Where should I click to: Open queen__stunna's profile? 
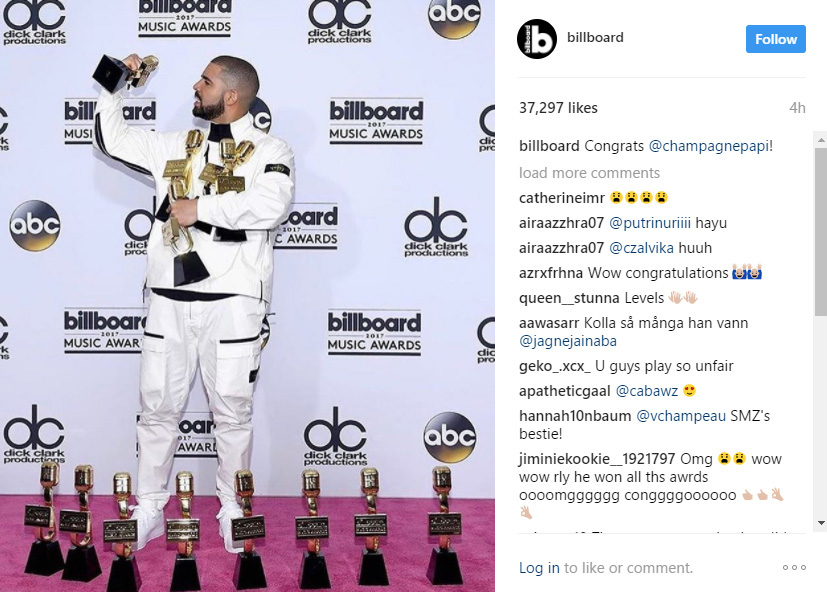tap(569, 298)
